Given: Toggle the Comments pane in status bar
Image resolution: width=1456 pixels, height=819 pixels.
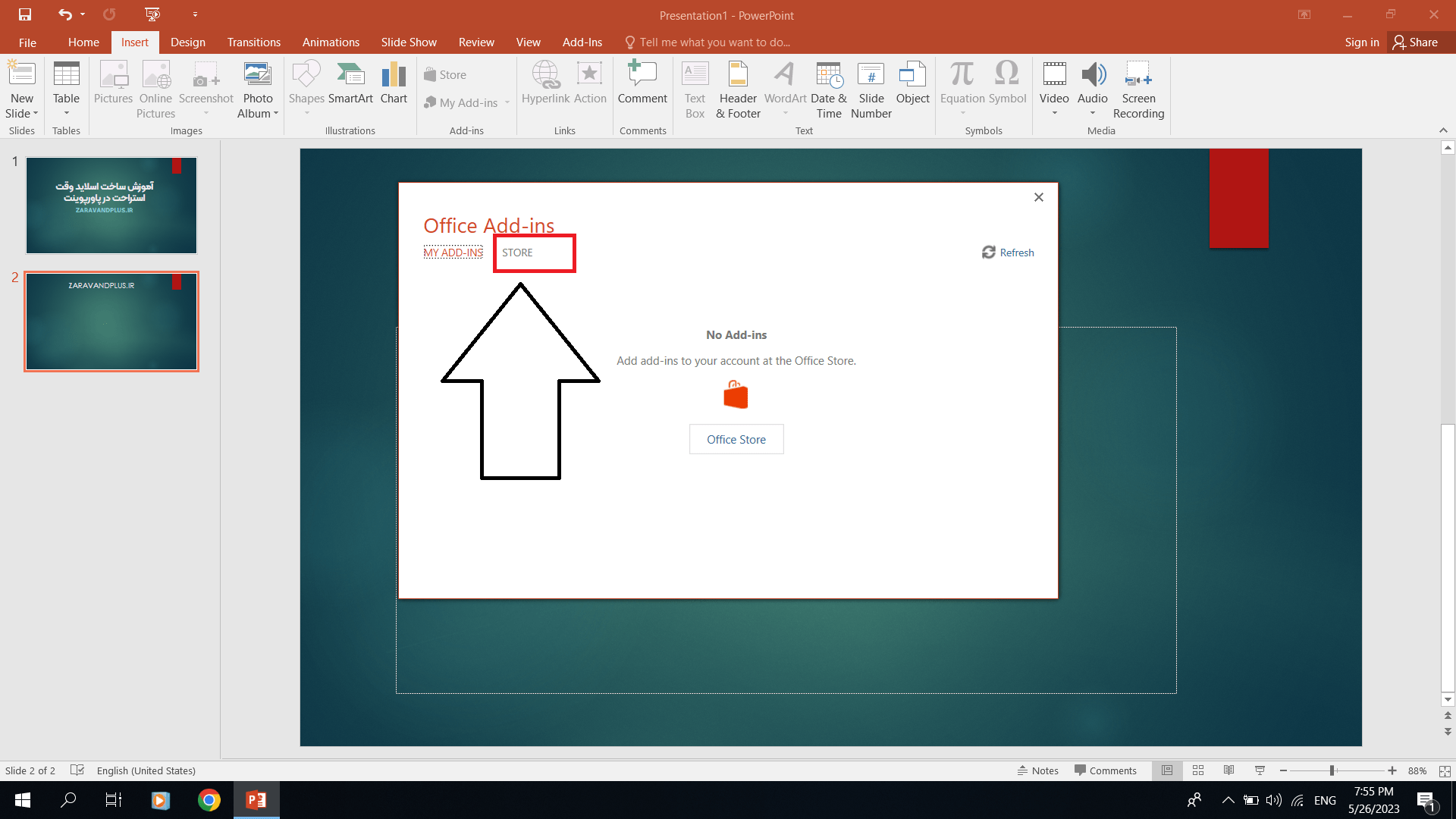Looking at the screenshot, I should click(x=1105, y=770).
